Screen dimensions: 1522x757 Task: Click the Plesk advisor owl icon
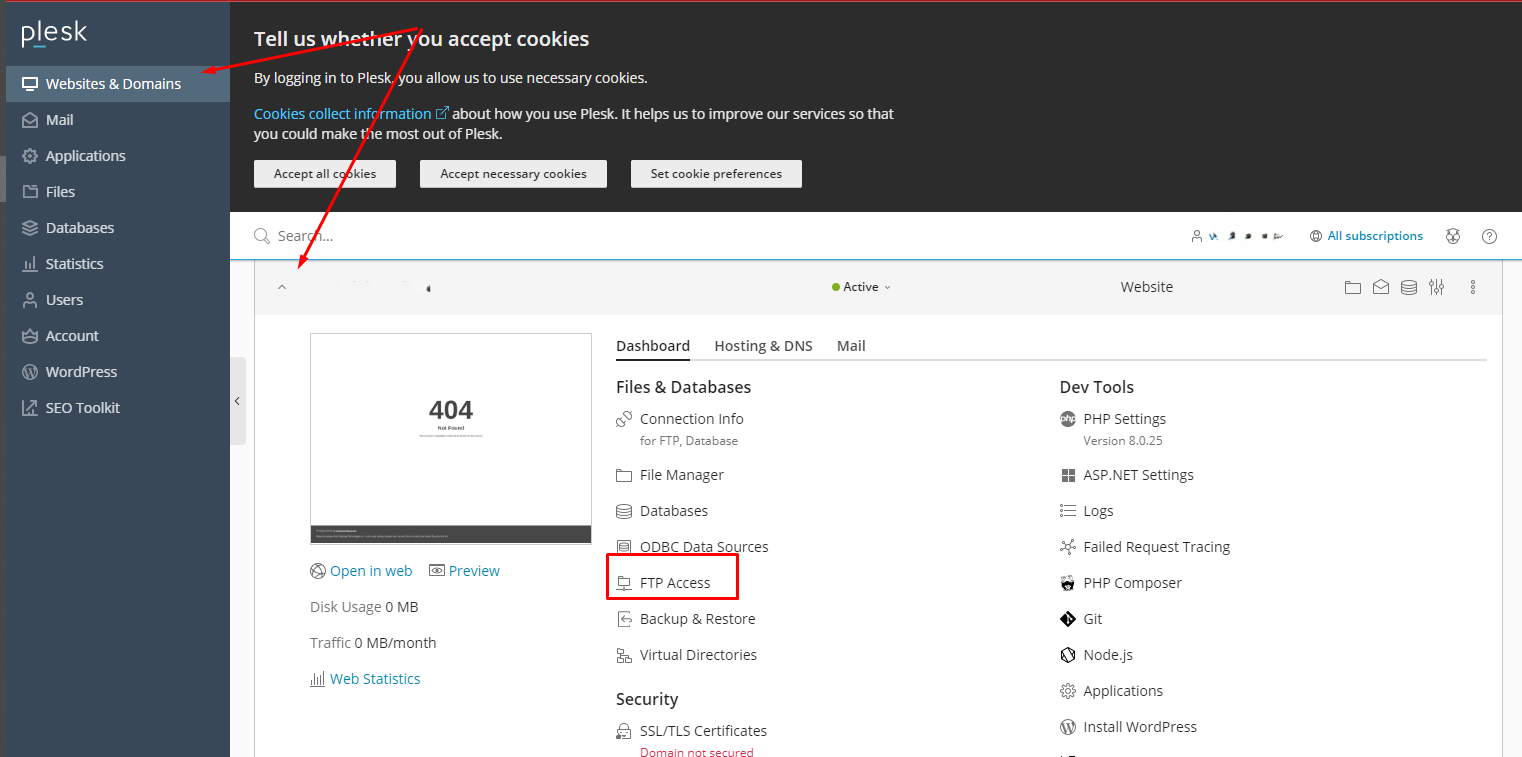[x=1453, y=236]
